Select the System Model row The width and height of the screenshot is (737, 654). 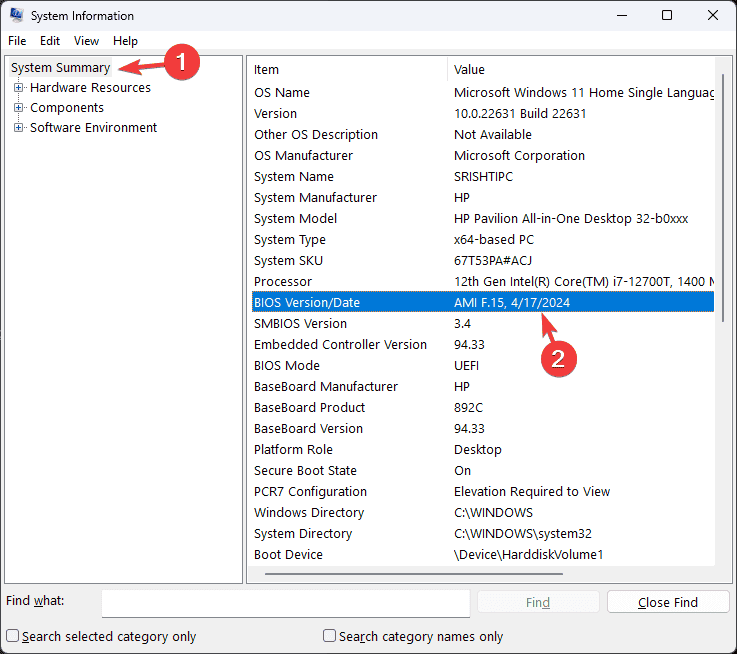click(x=483, y=219)
